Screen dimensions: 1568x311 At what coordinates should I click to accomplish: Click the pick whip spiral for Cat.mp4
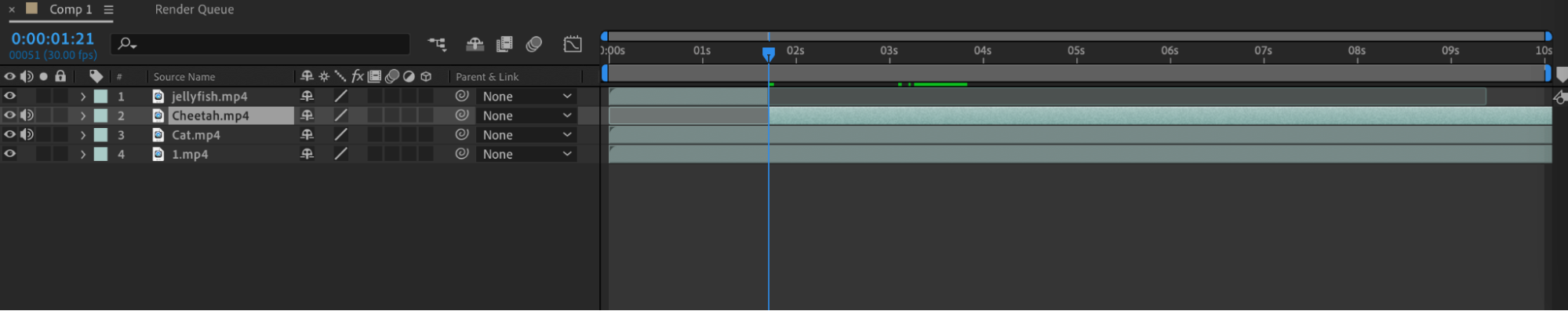462,134
